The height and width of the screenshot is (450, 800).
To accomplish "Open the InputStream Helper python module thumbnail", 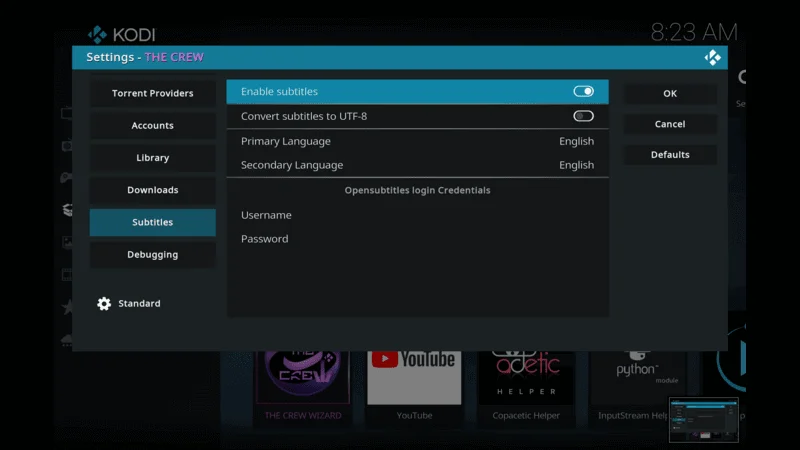I will pyautogui.click(x=637, y=378).
